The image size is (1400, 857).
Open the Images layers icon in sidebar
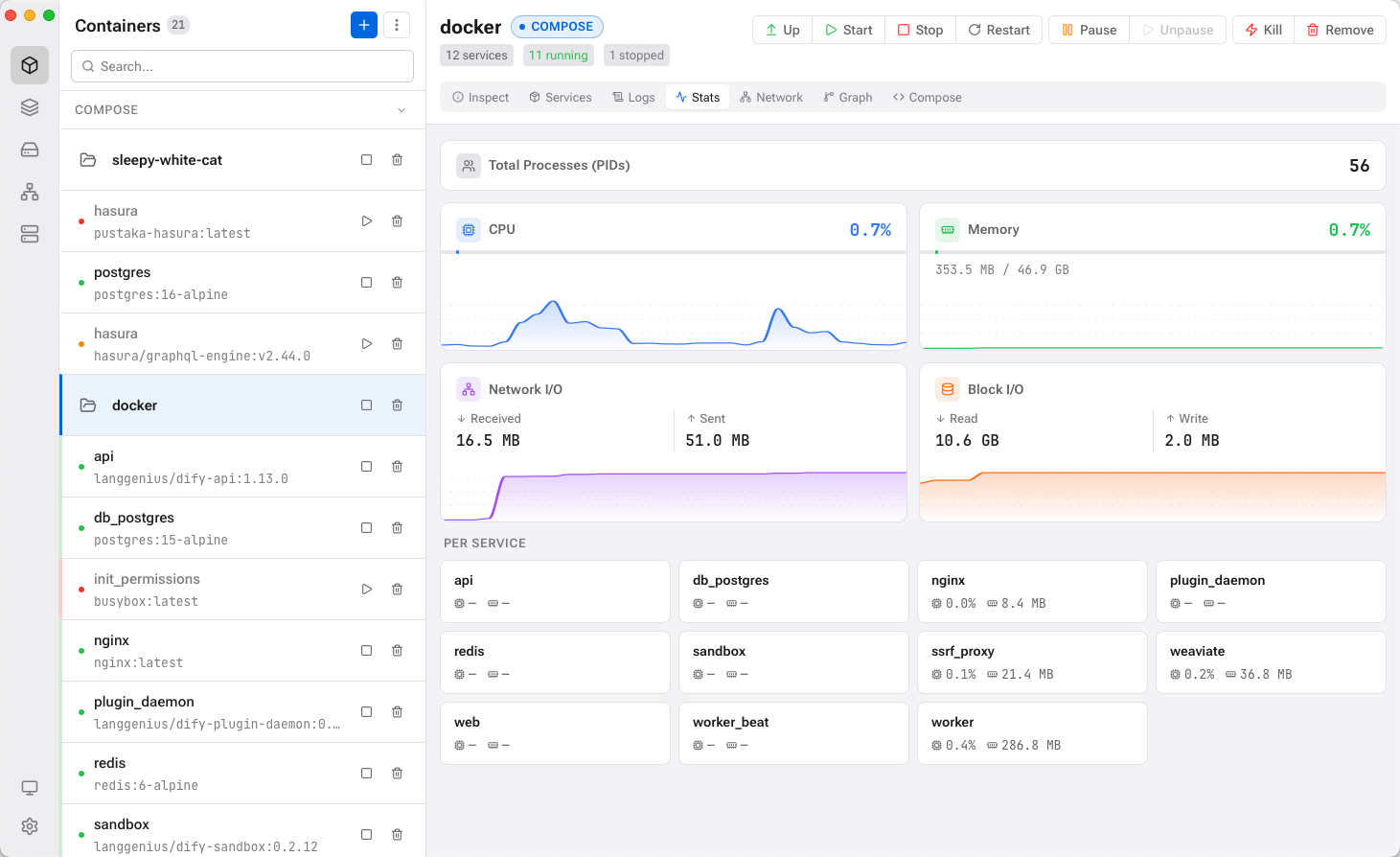[29, 107]
